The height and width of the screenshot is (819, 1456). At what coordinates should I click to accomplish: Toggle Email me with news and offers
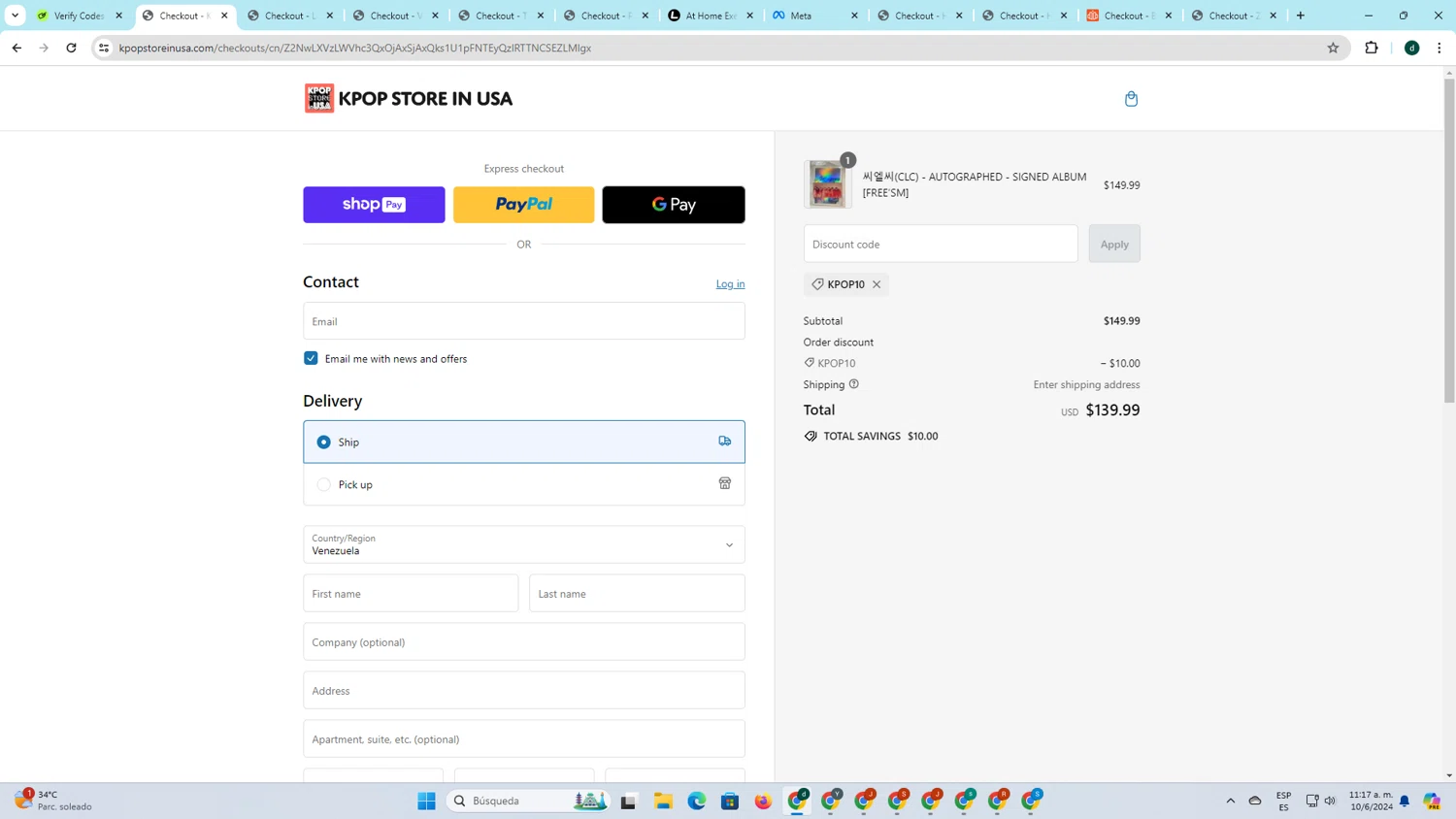tap(311, 358)
